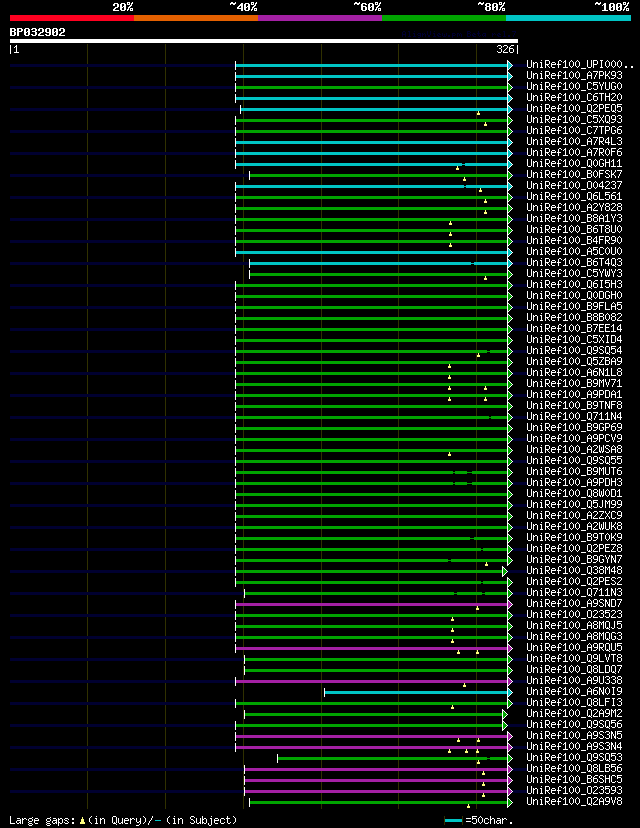The height and width of the screenshot is (828, 640).
Task: Click the purple ~60% identity legend segment
Action: [320, 18]
